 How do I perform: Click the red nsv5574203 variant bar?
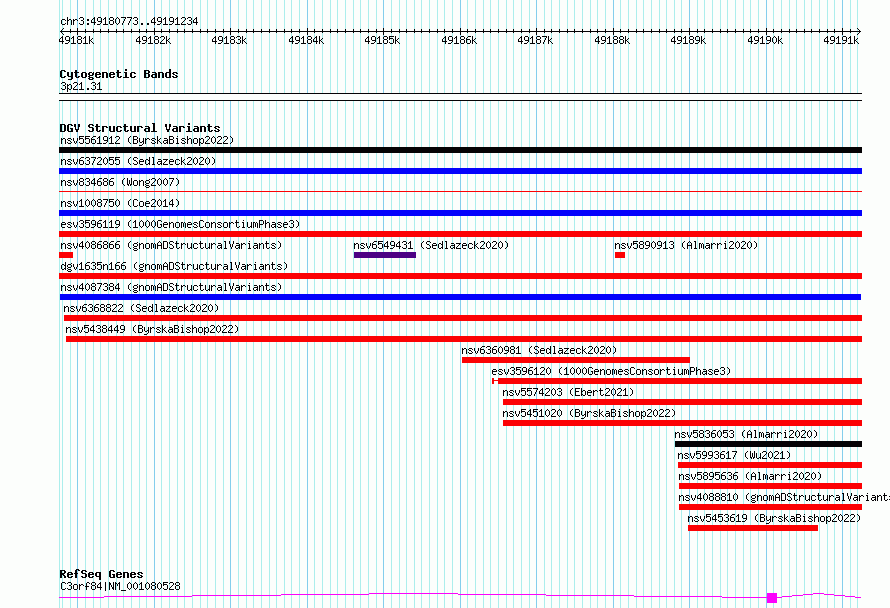(682, 402)
